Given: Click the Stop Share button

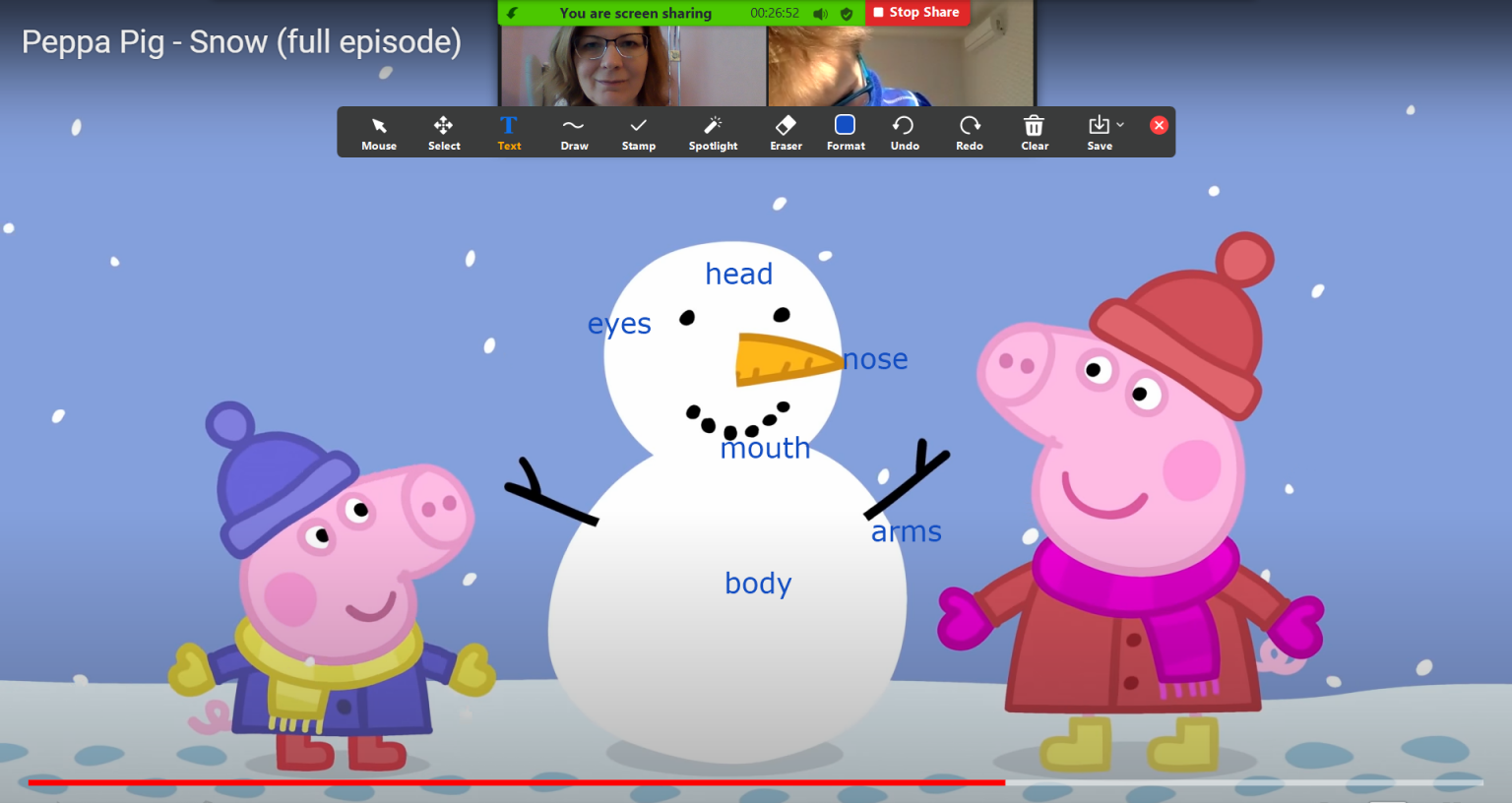Looking at the screenshot, I should (x=916, y=13).
